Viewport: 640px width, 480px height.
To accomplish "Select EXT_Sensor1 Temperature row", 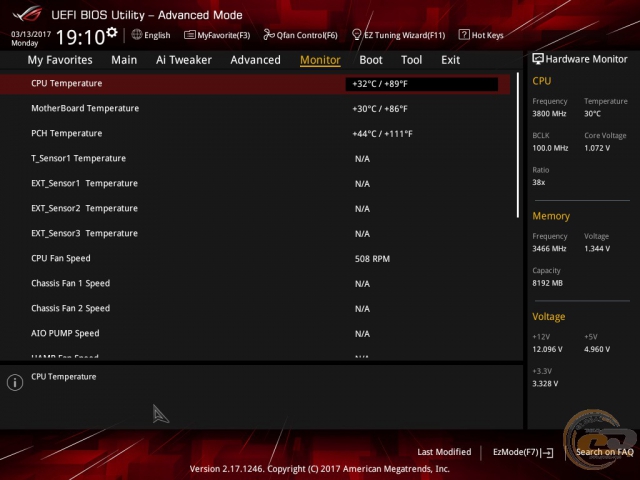I will point(255,183).
